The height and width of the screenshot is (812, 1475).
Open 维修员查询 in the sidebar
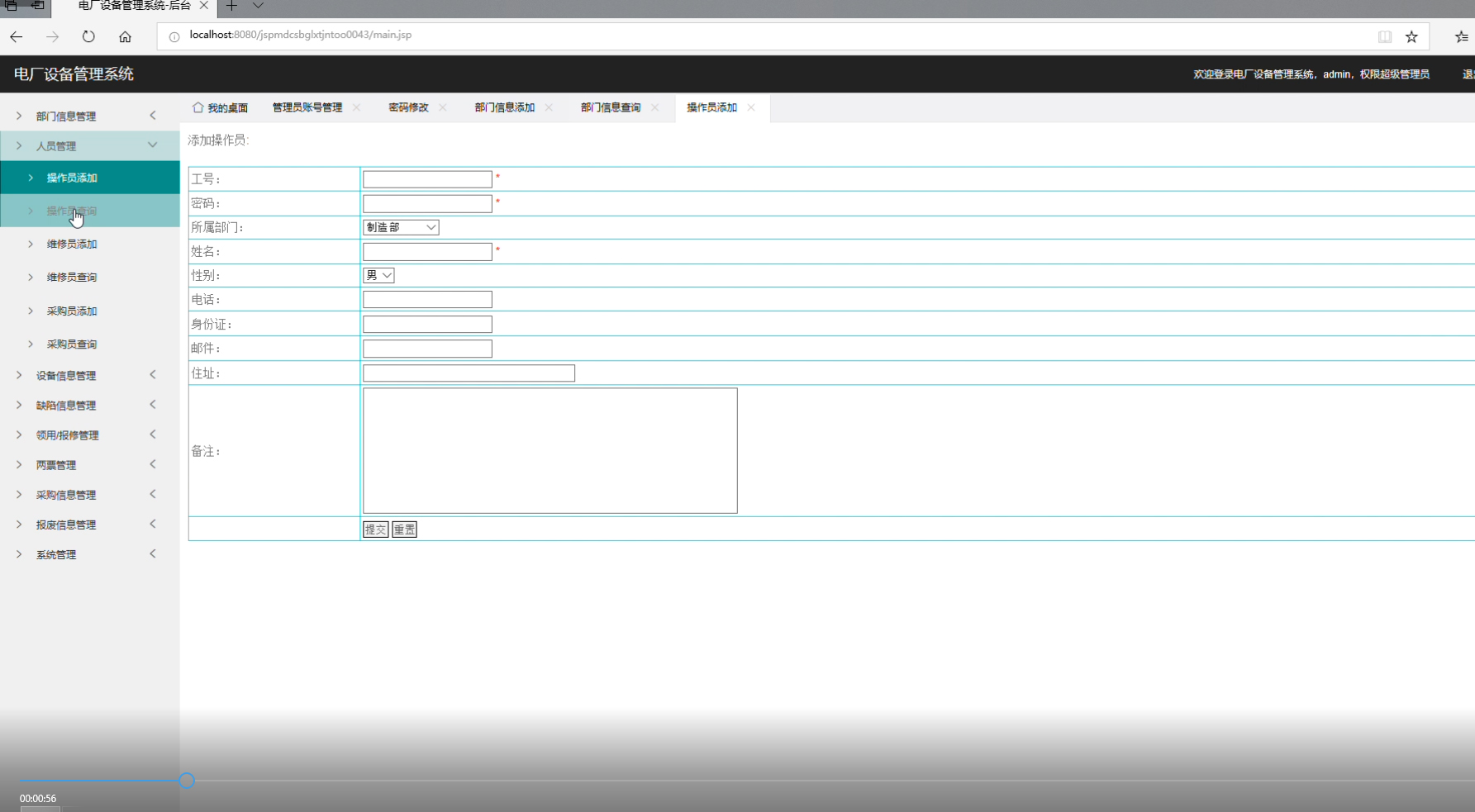[x=89, y=277]
